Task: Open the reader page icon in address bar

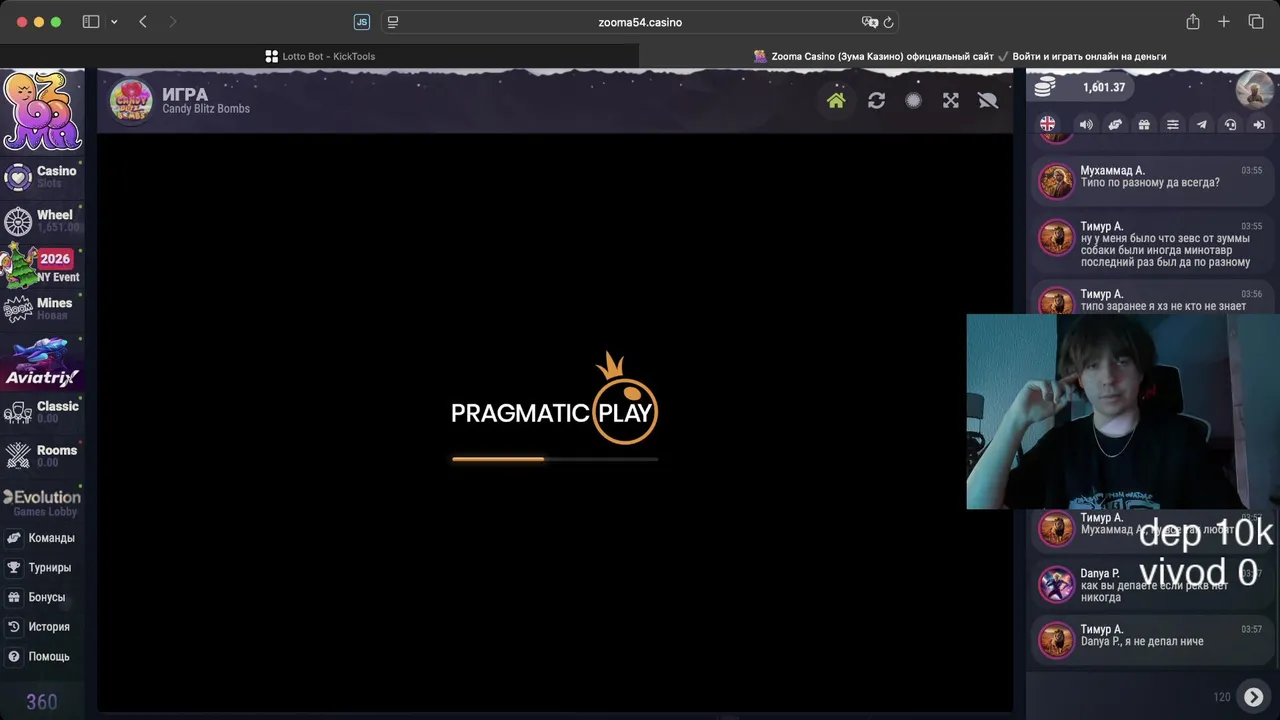Action: click(x=393, y=22)
